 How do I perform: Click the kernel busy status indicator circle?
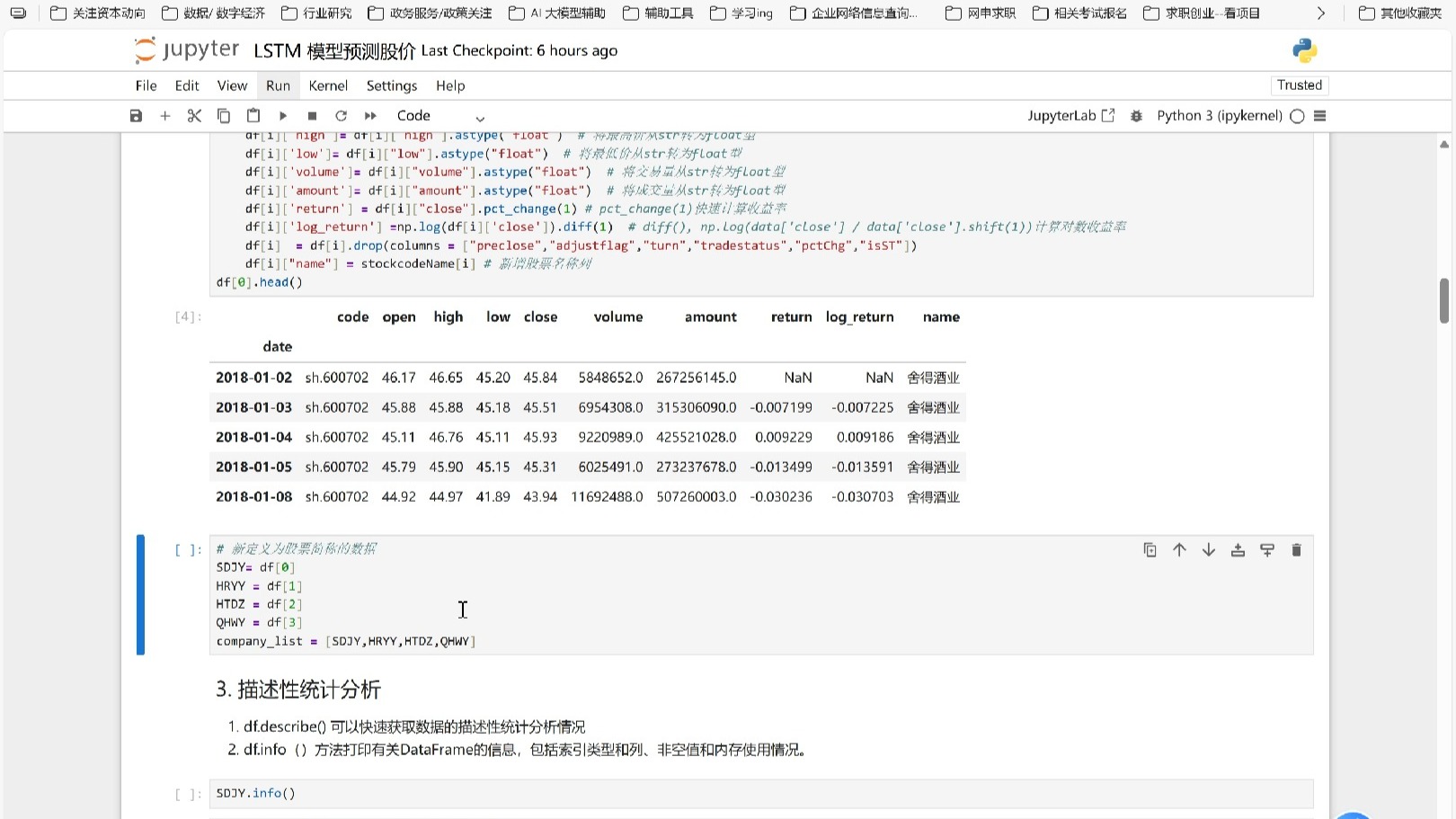click(x=1297, y=115)
